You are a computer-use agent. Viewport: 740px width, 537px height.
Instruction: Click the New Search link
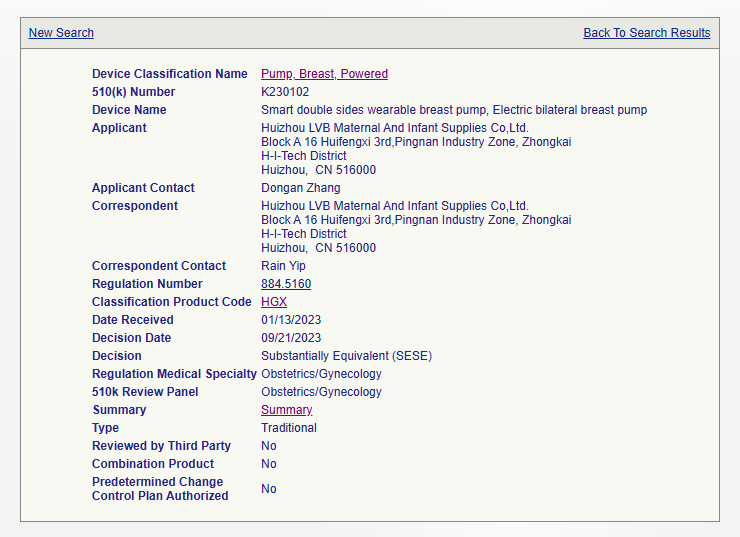[61, 33]
